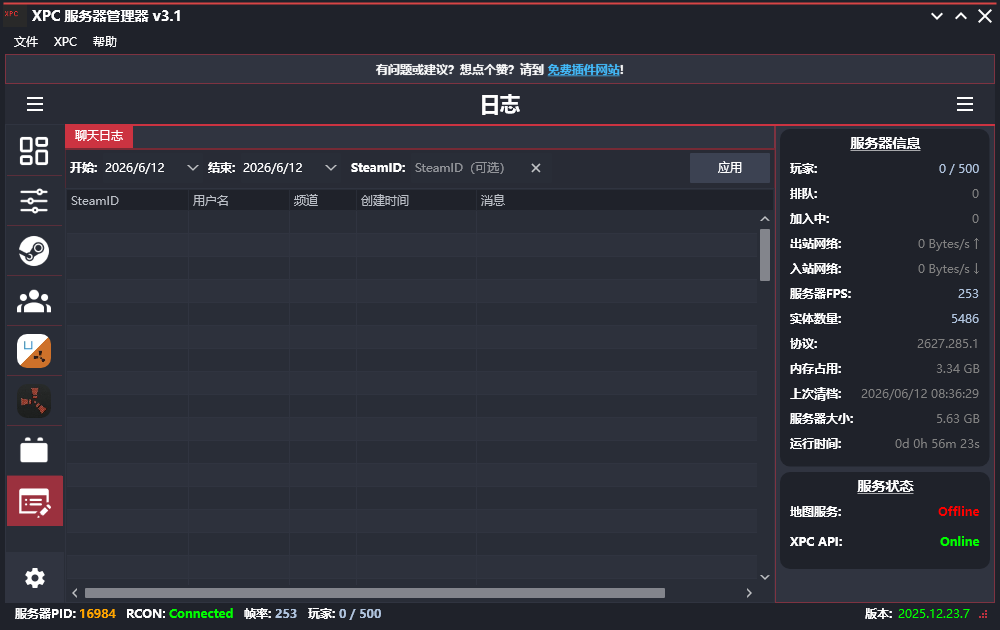The image size is (1000, 630).
Task: Roll up window with title bar up chevron
Action: (x=960, y=16)
